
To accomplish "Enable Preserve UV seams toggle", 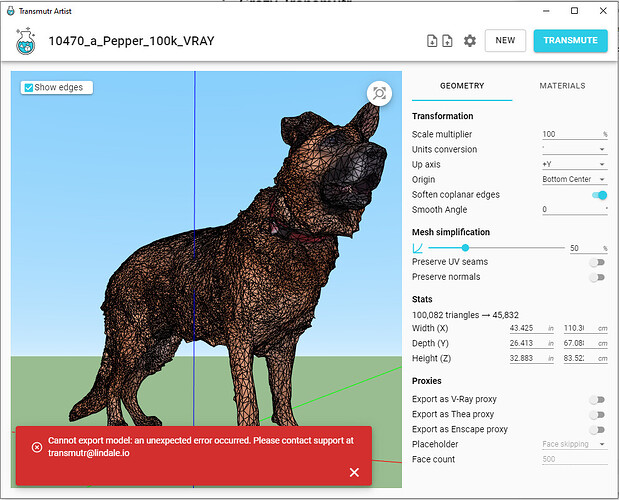I will tap(597, 262).
